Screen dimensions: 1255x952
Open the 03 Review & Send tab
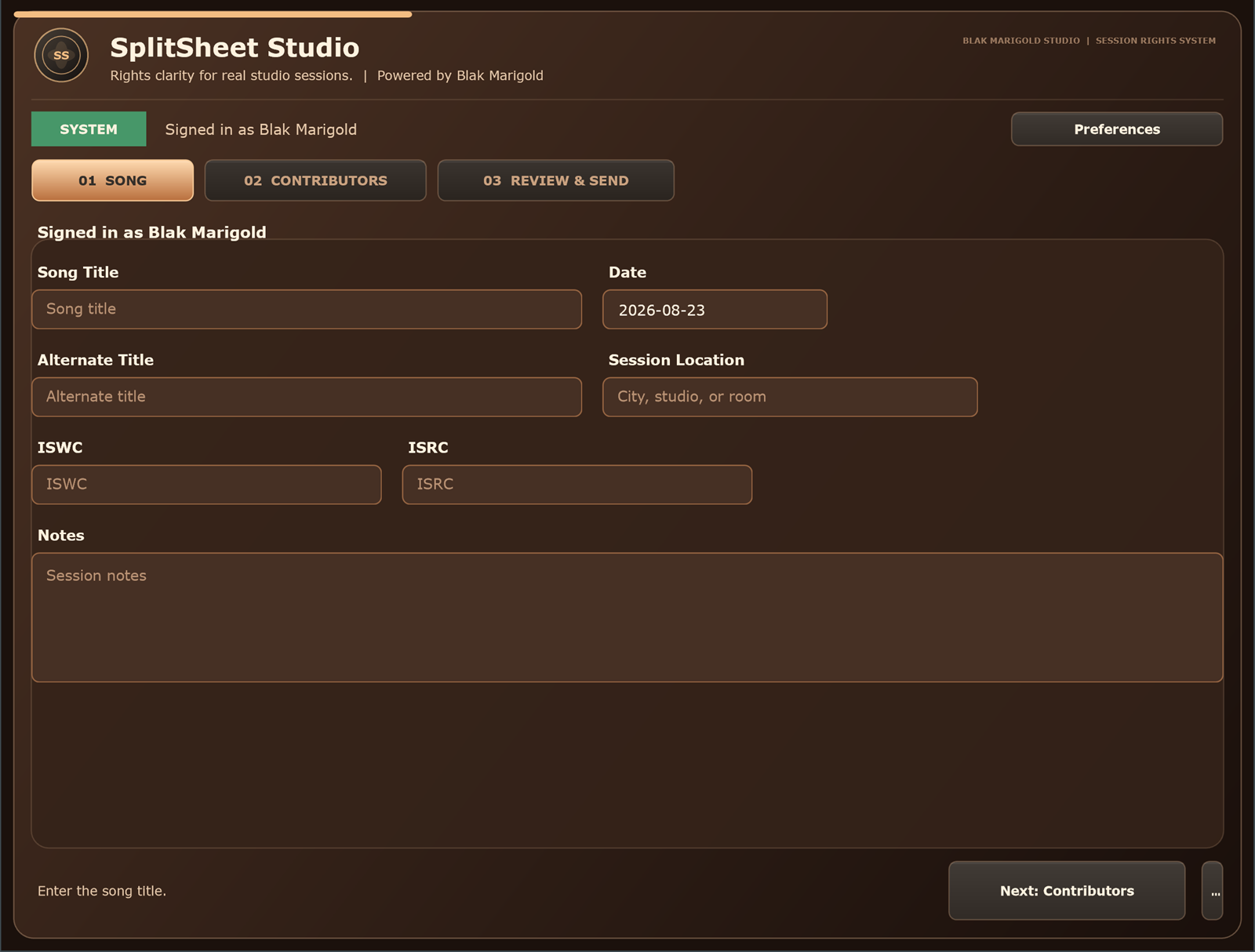(555, 180)
